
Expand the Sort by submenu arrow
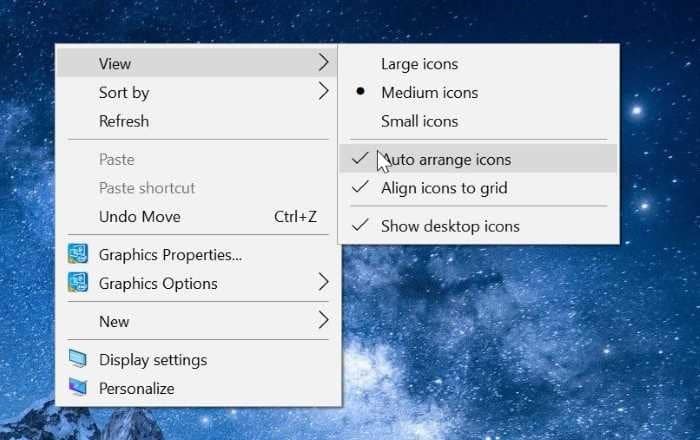tap(322, 92)
